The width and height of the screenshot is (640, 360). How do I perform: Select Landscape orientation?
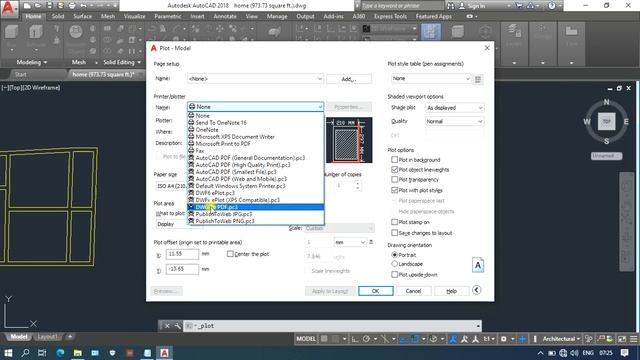pos(394,264)
